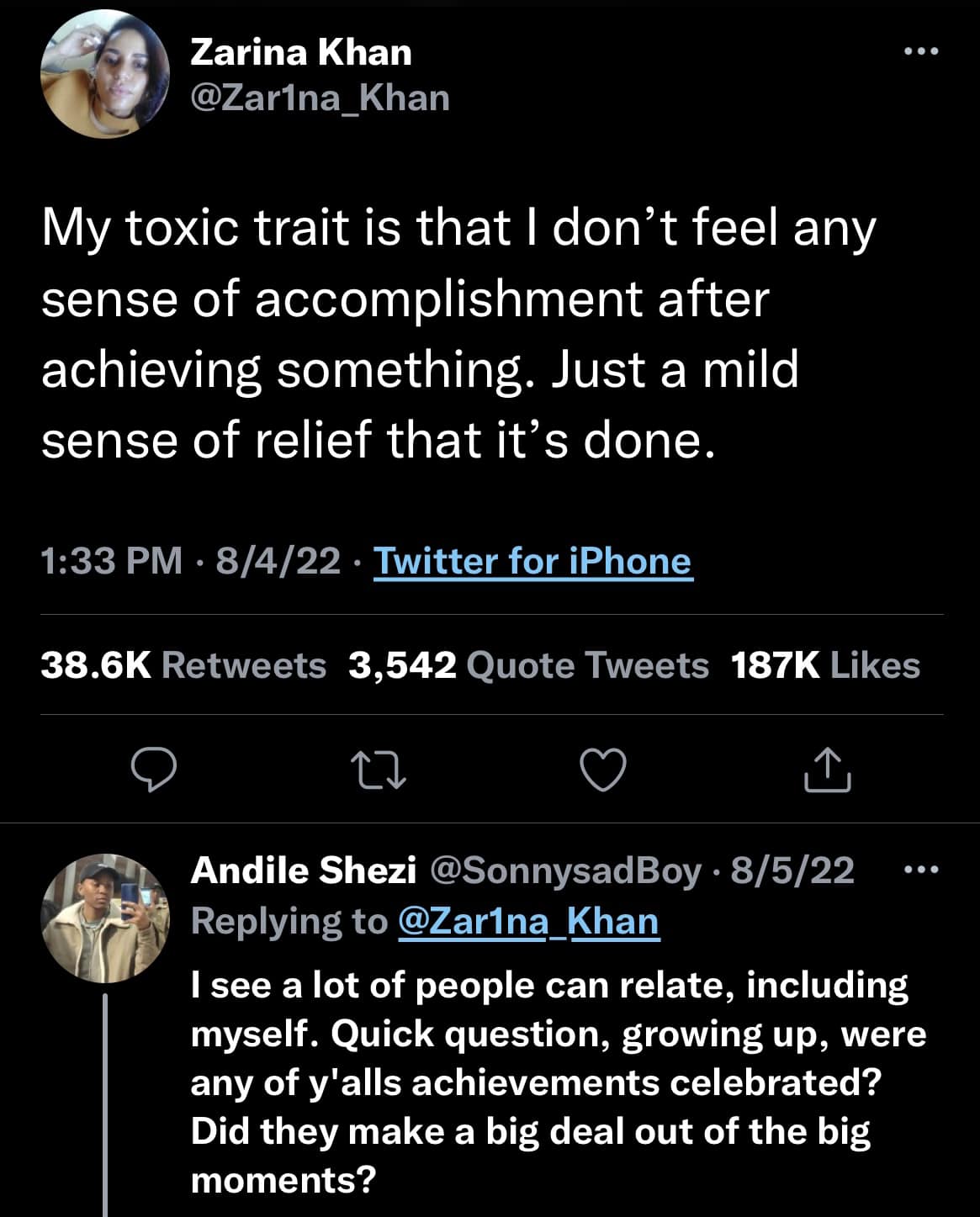Open more options on Zarina's tweet
This screenshot has width=980, height=1217.
[919, 52]
